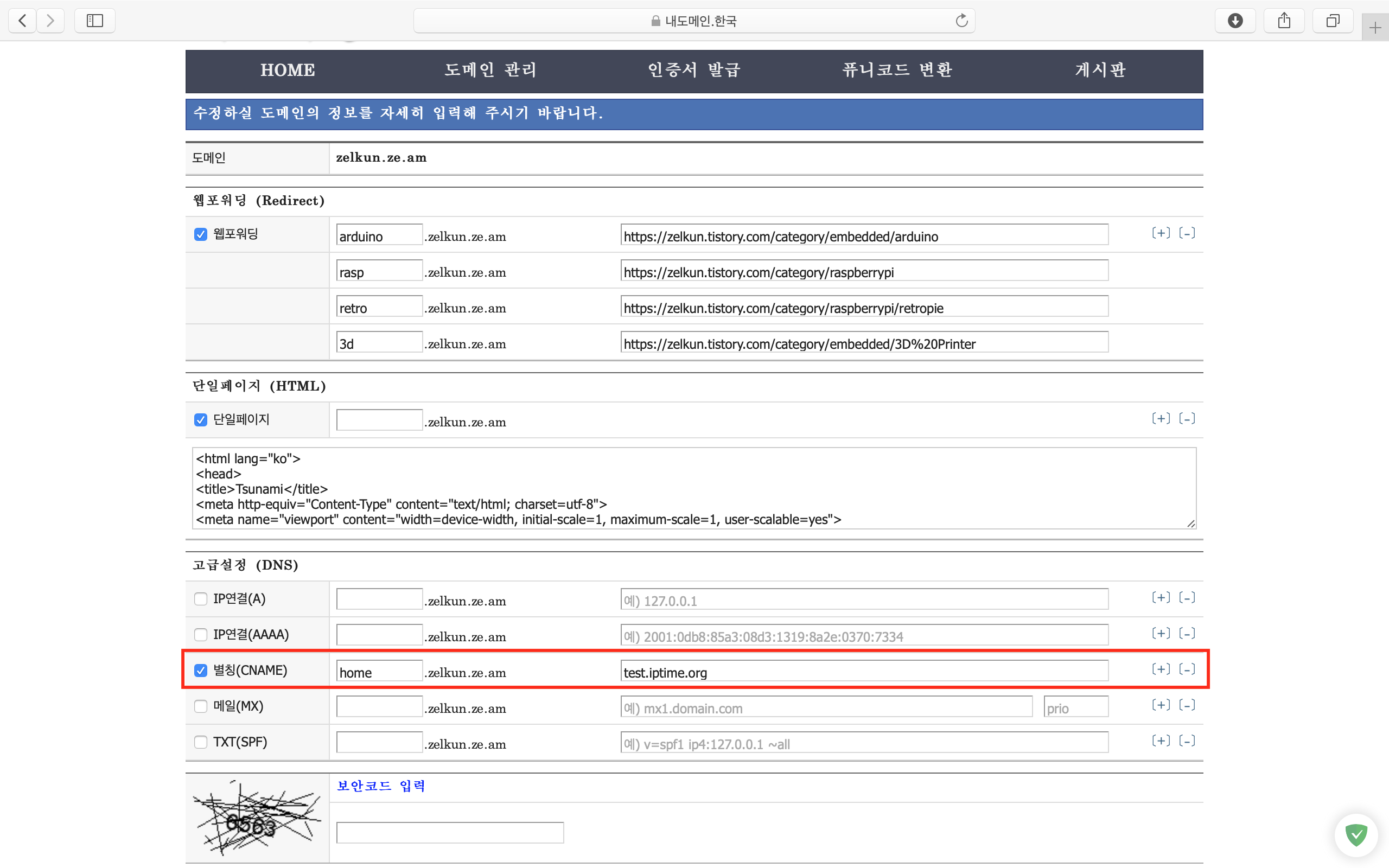Click the IPv6 address placeholder field
This screenshot has height=868, width=1389.
tap(864, 635)
